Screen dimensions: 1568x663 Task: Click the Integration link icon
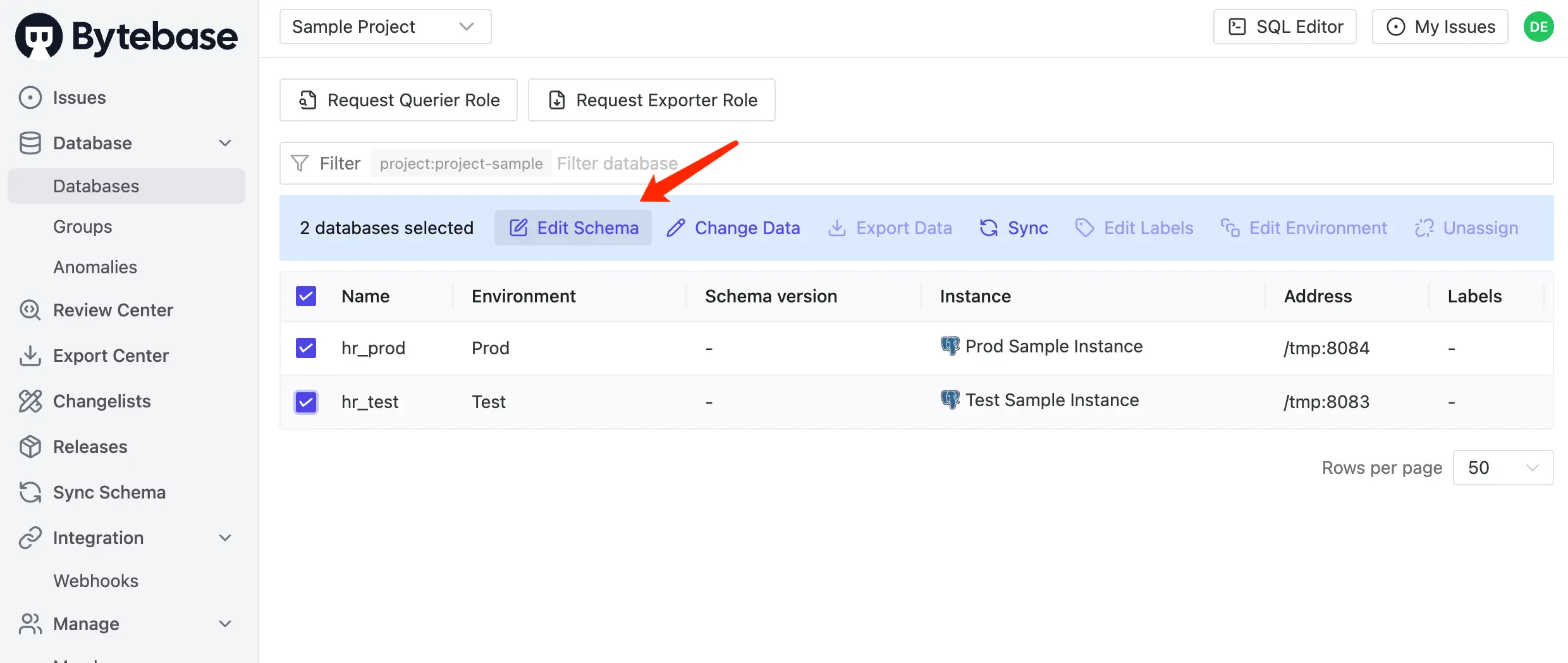pyautogui.click(x=30, y=538)
